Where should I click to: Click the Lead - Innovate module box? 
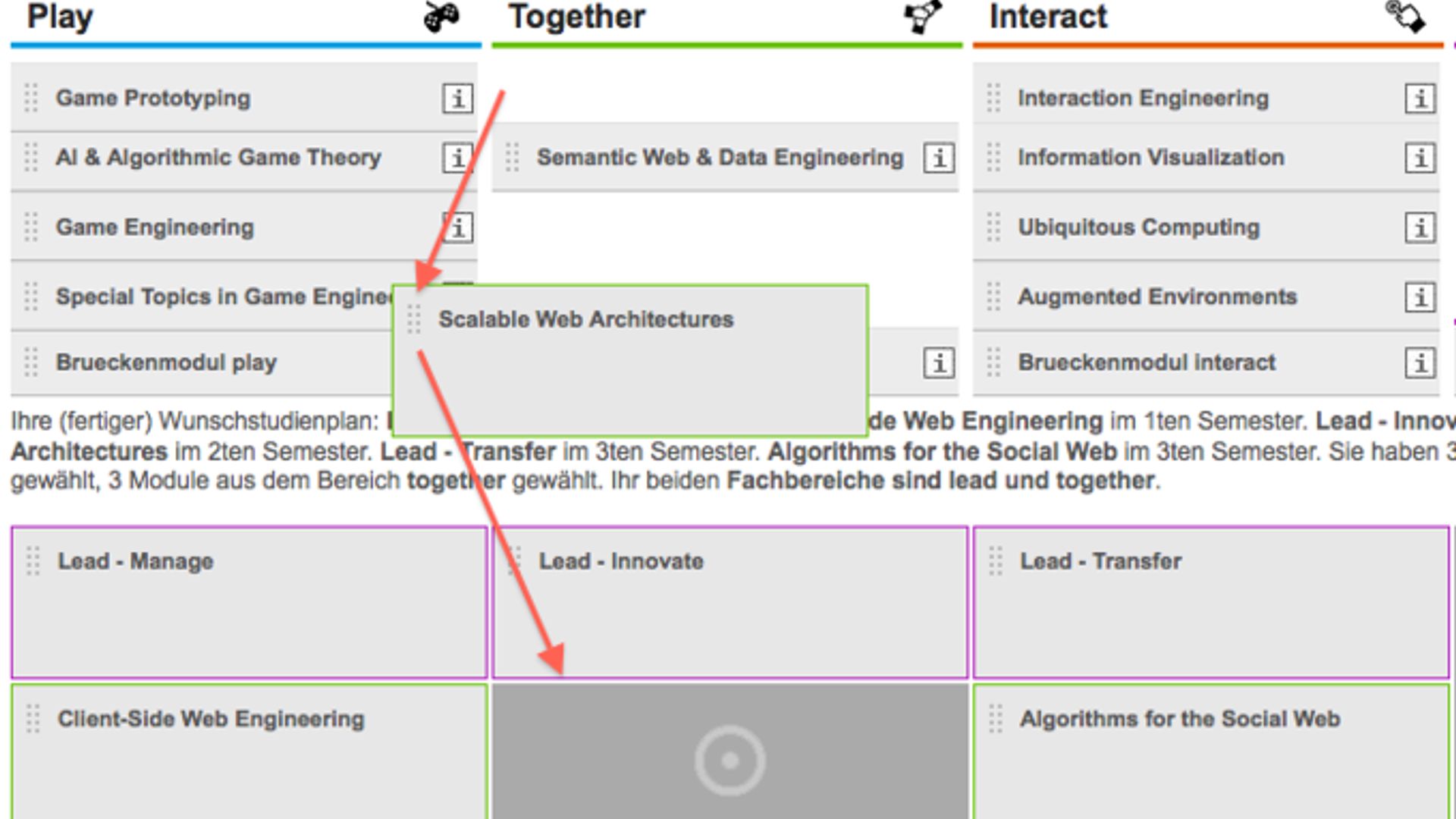730,602
